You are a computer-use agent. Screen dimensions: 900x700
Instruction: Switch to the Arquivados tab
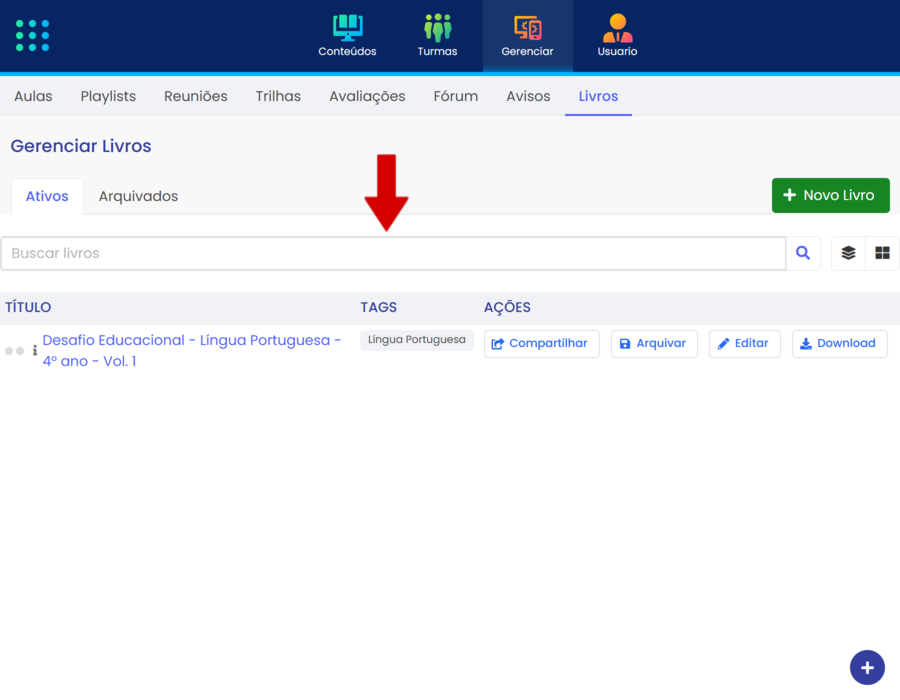[x=138, y=196]
